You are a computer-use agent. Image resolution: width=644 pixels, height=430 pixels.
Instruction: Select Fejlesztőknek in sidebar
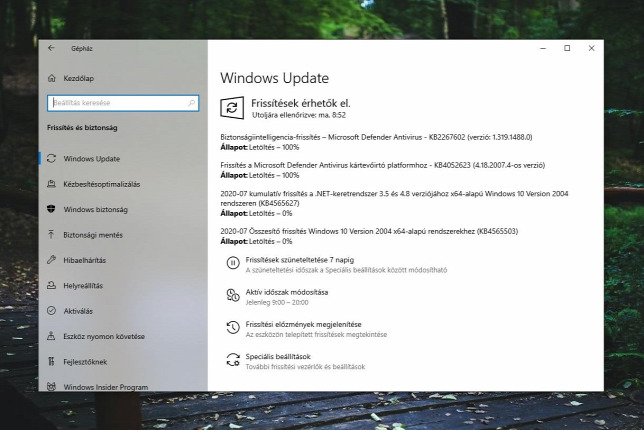pos(85,362)
